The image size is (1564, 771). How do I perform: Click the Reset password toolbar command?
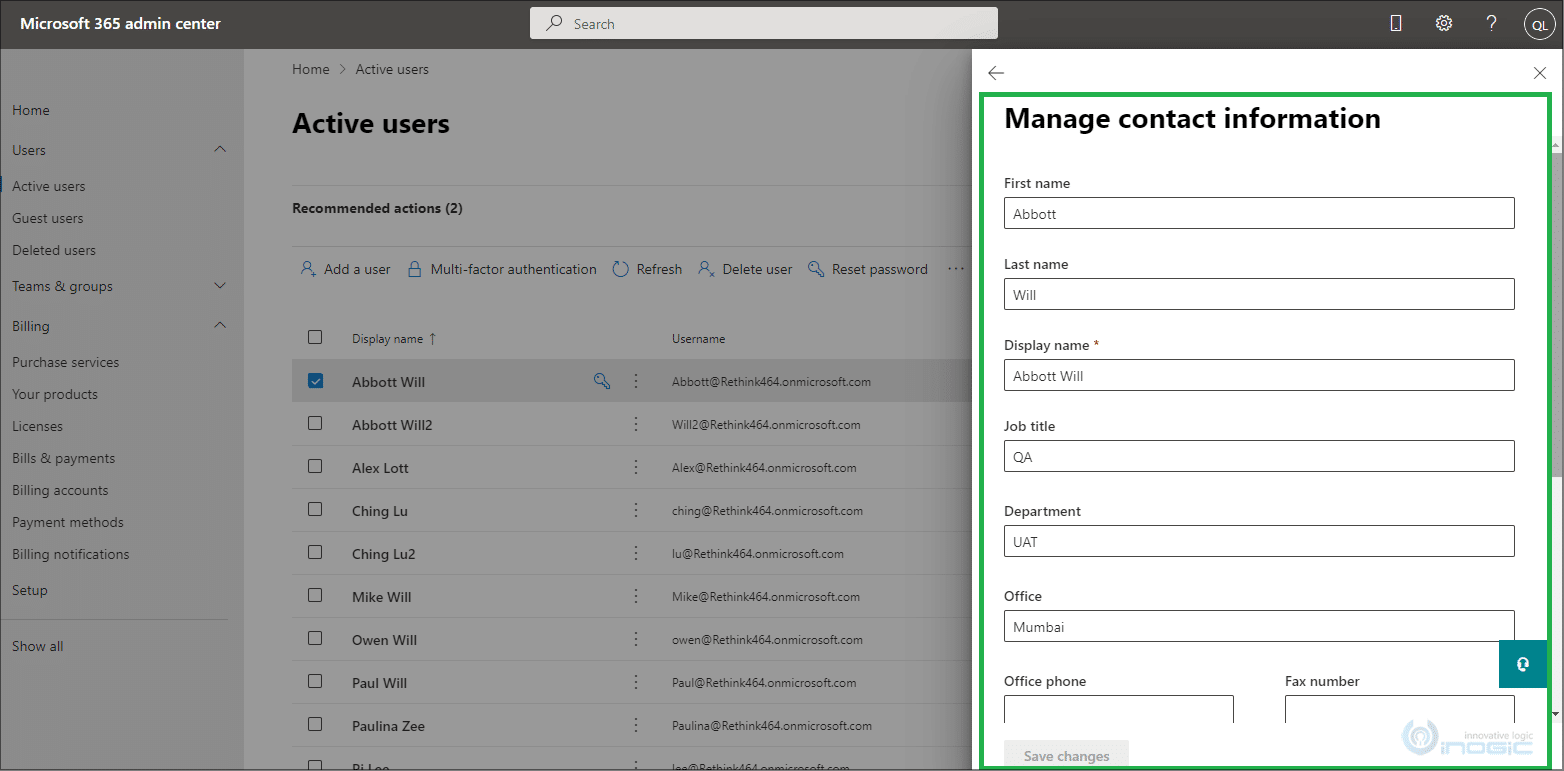pos(868,269)
